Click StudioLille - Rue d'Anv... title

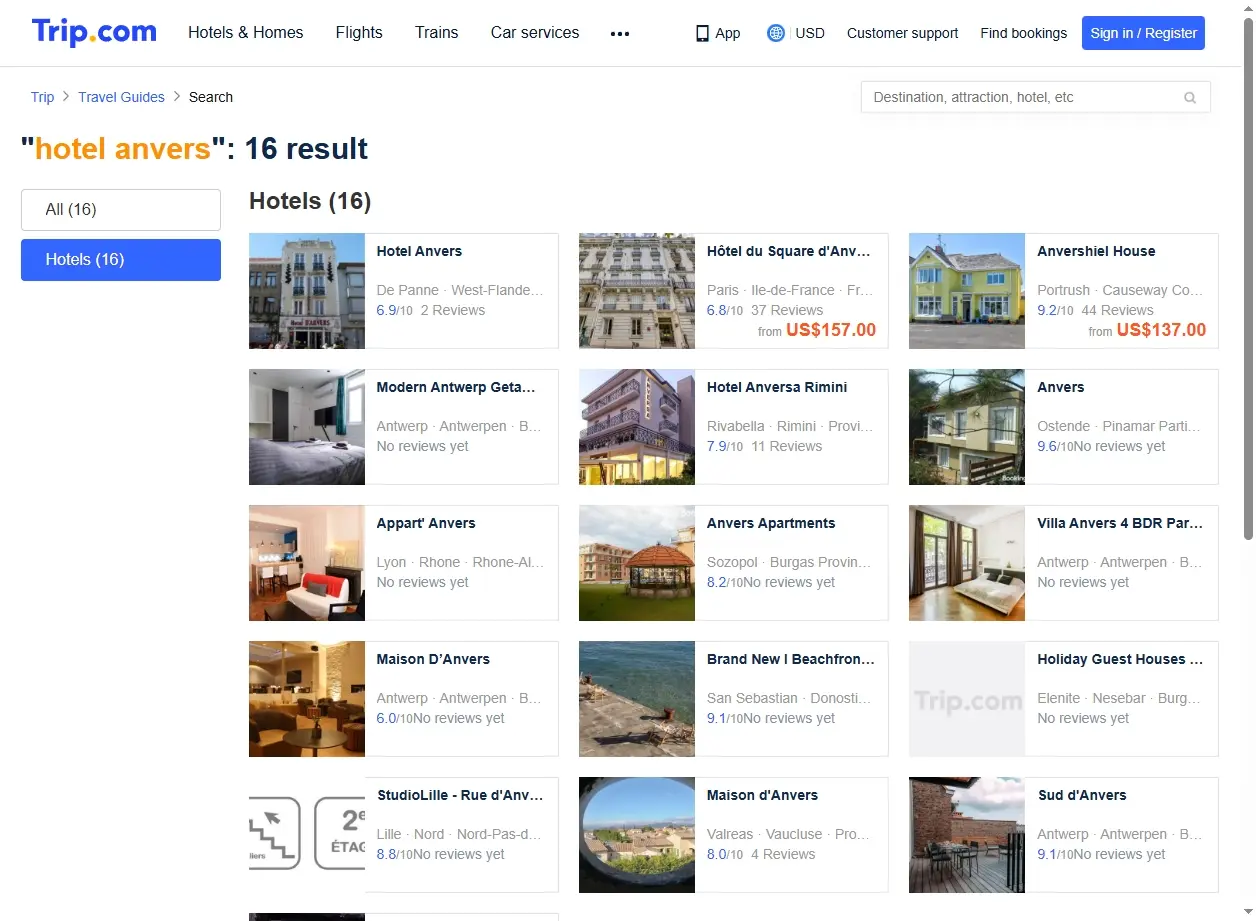[x=460, y=796]
